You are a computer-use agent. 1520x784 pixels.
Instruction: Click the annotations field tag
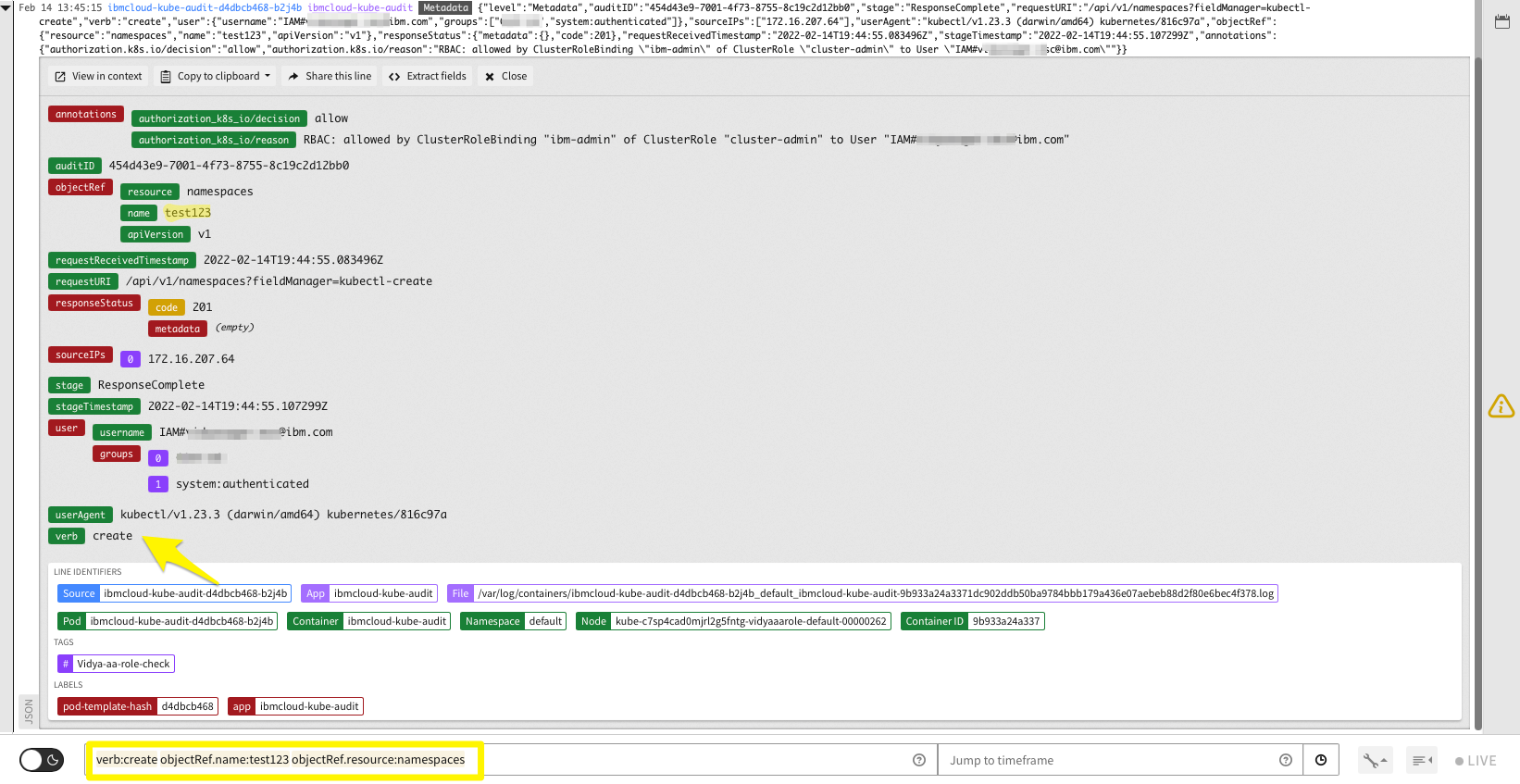(86, 115)
